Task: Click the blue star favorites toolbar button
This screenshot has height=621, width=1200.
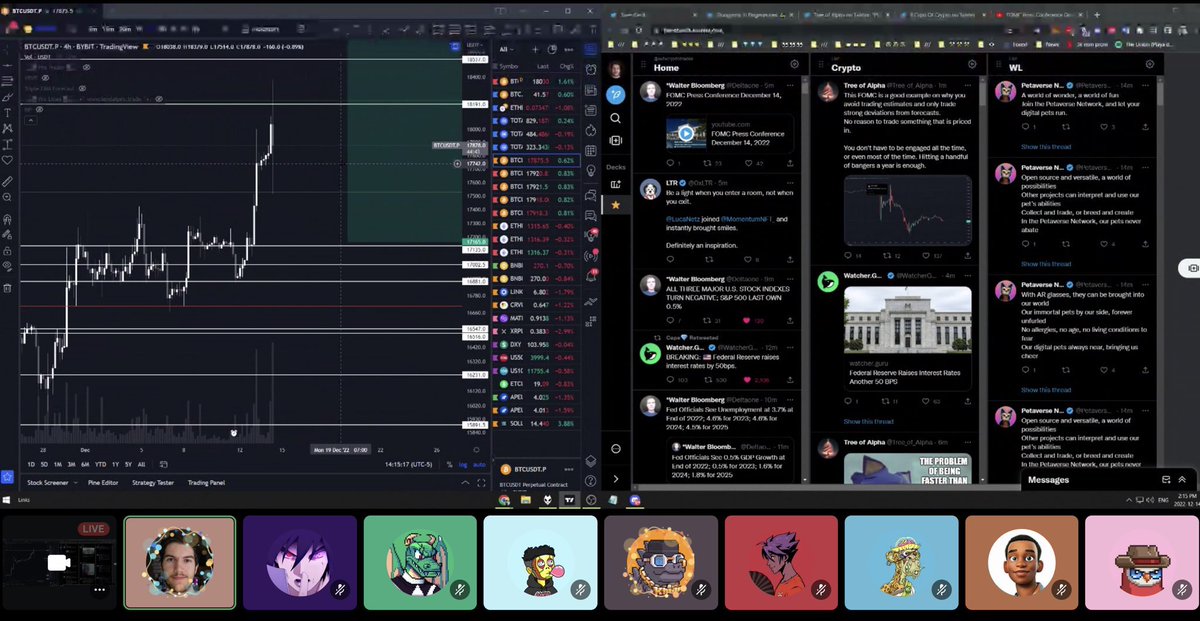Action: coord(7,478)
